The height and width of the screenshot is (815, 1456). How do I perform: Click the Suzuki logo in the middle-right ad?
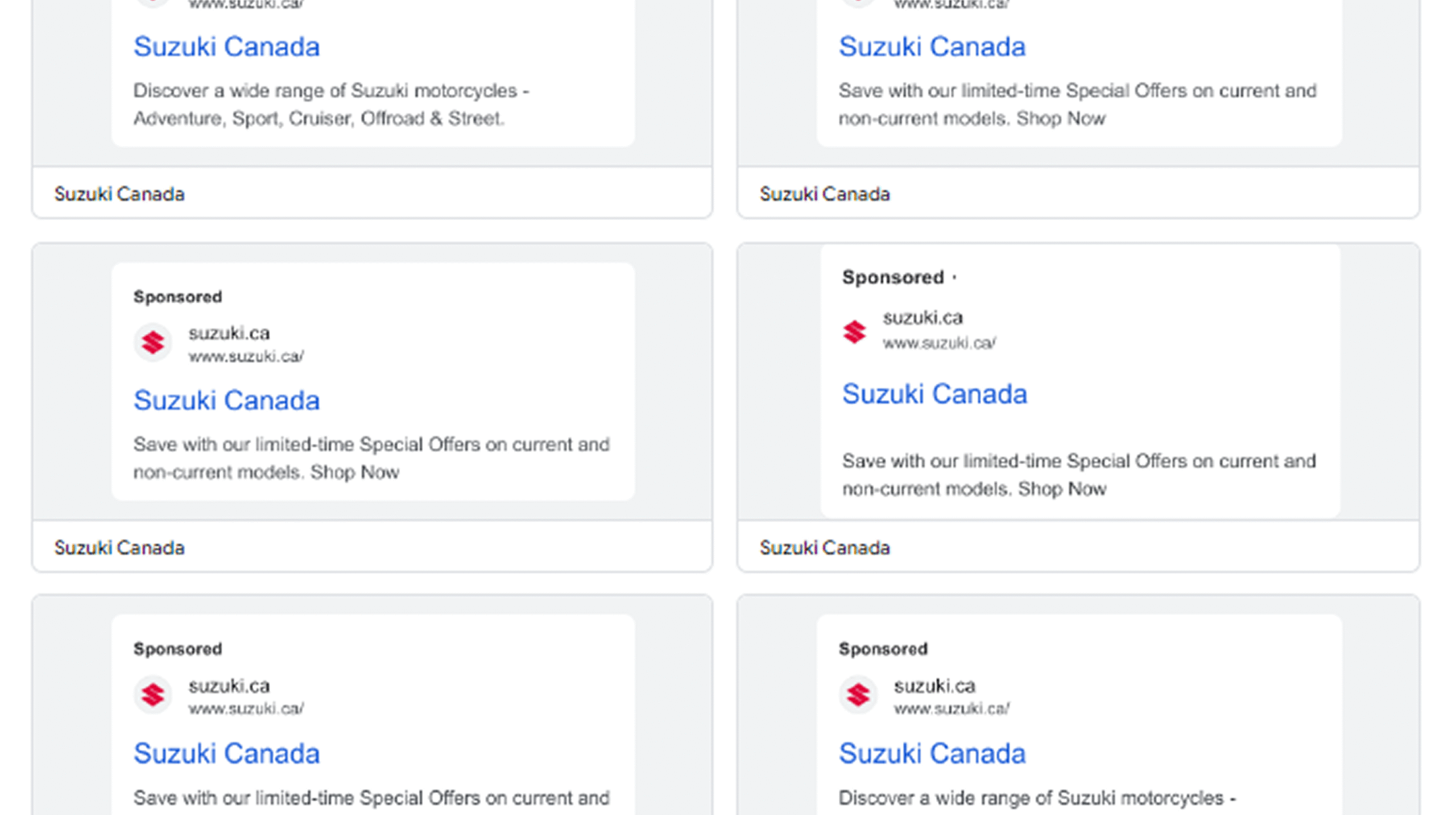point(854,332)
